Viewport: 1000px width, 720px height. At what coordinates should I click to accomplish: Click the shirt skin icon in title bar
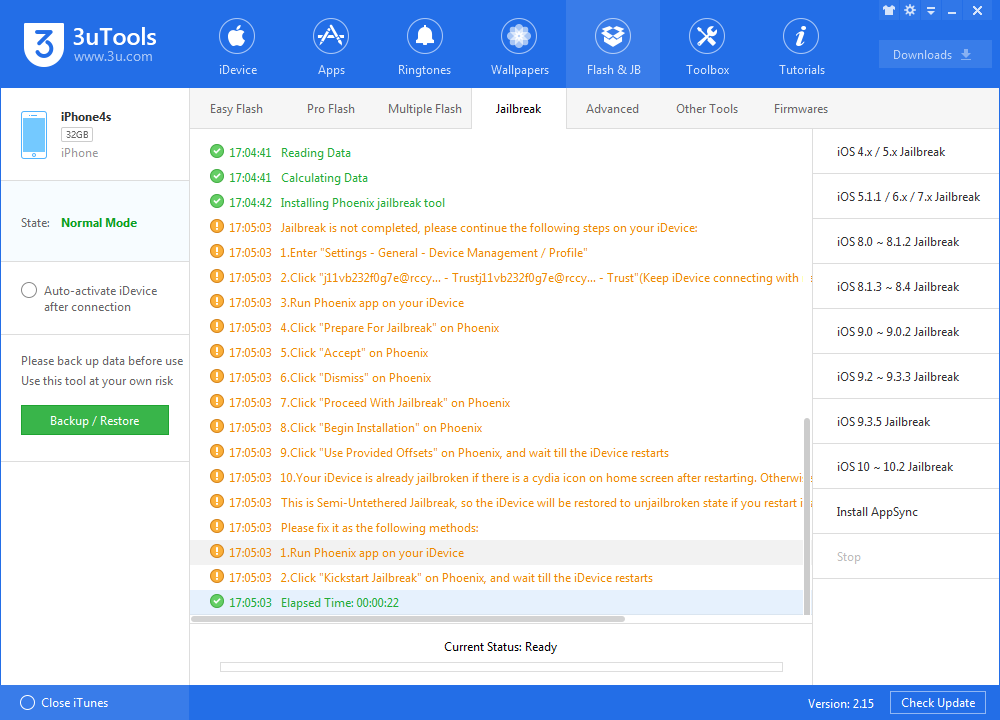[889, 10]
